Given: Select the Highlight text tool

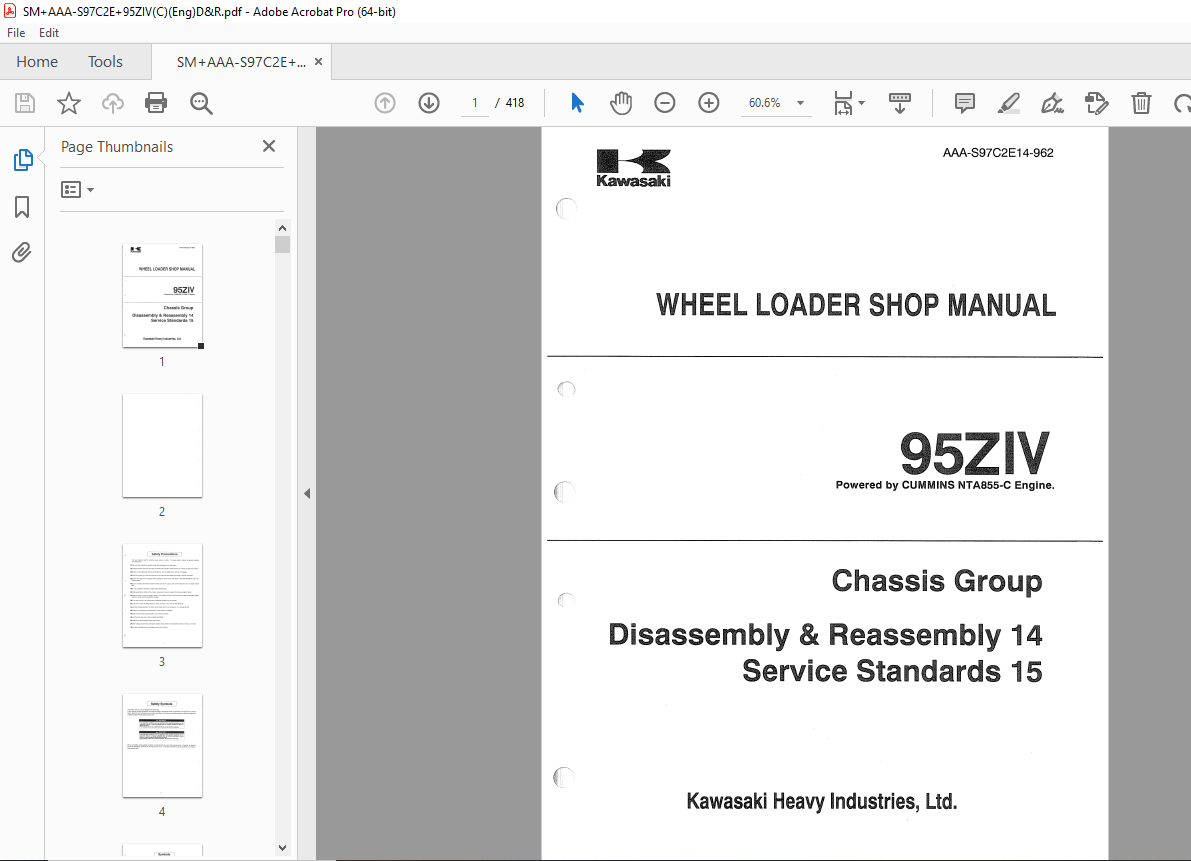Looking at the screenshot, I should point(1008,102).
